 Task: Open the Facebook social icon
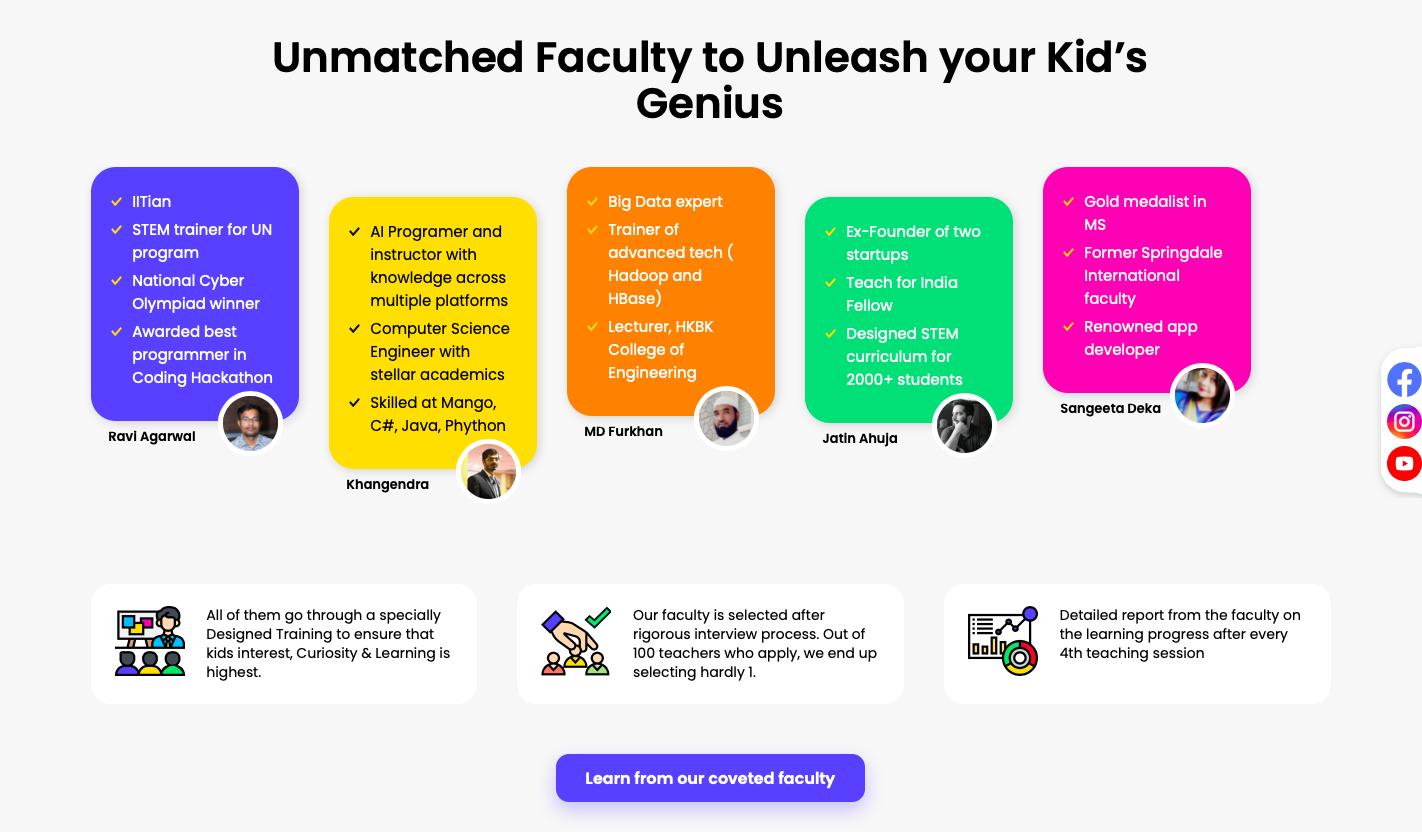1404,380
